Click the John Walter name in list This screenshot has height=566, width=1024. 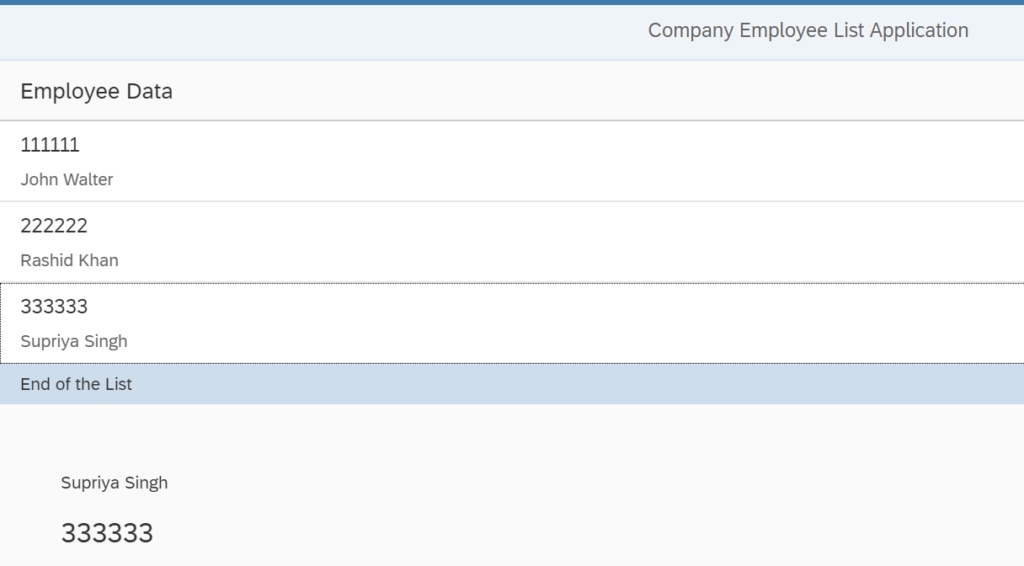coord(67,180)
